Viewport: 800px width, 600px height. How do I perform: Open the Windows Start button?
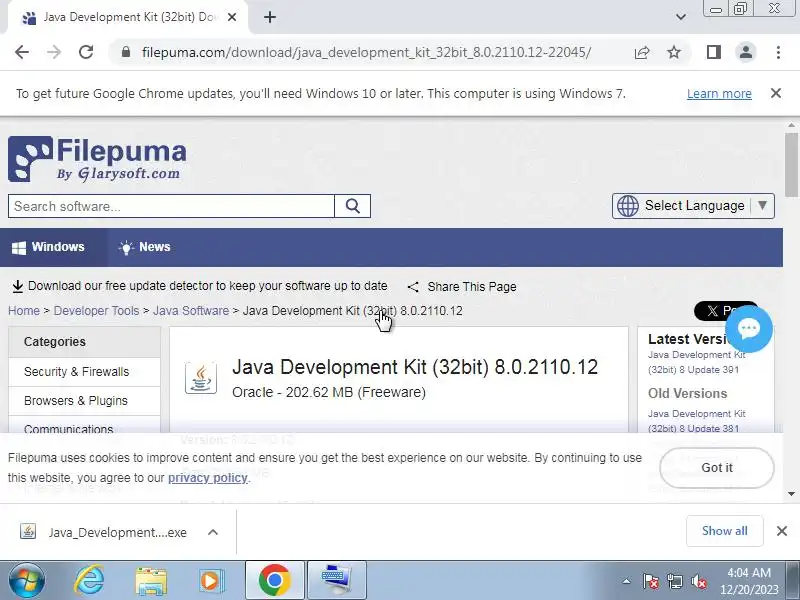(x=26, y=581)
